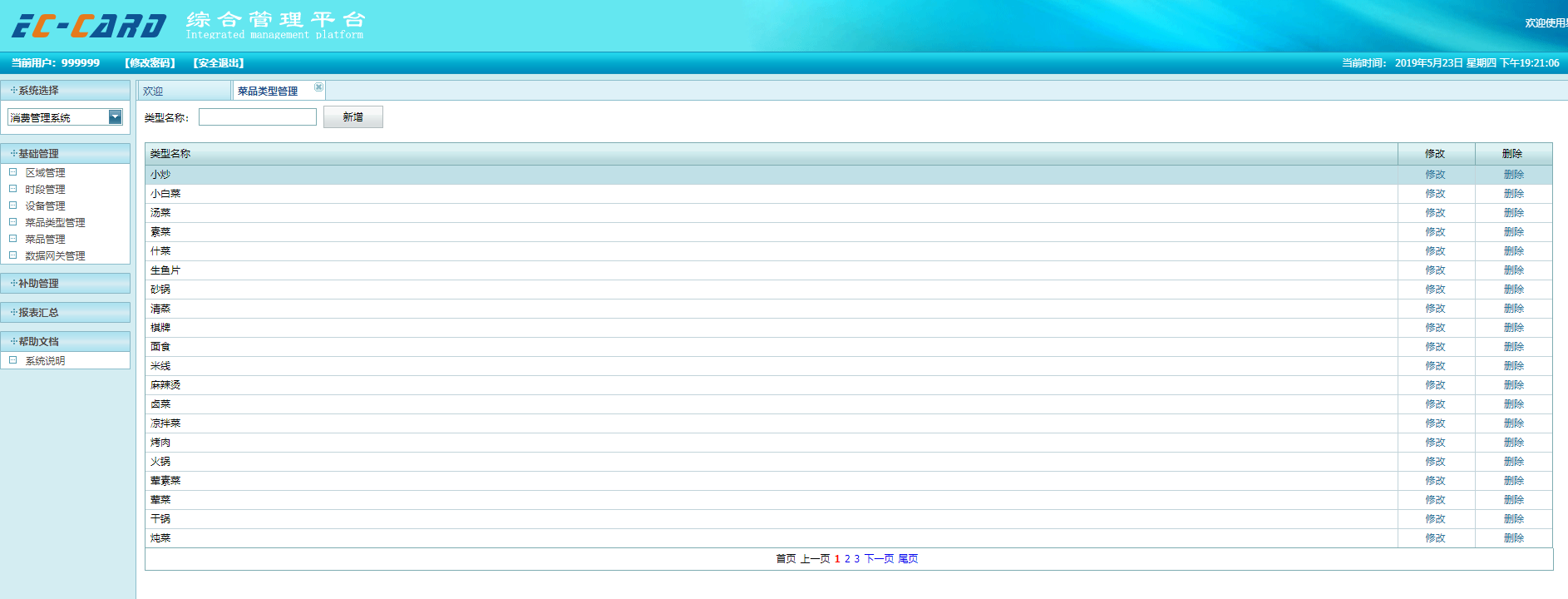Click 修改 for the 火锅 row
This screenshot has height=599, width=1568.
click(x=1436, y=462)
